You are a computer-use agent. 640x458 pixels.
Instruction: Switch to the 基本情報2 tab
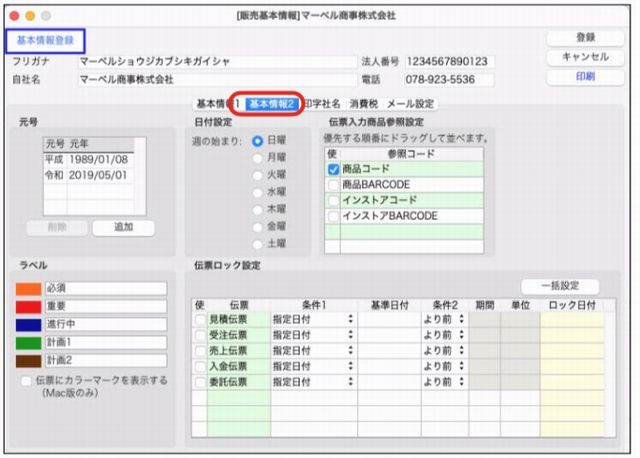(271, 103)
